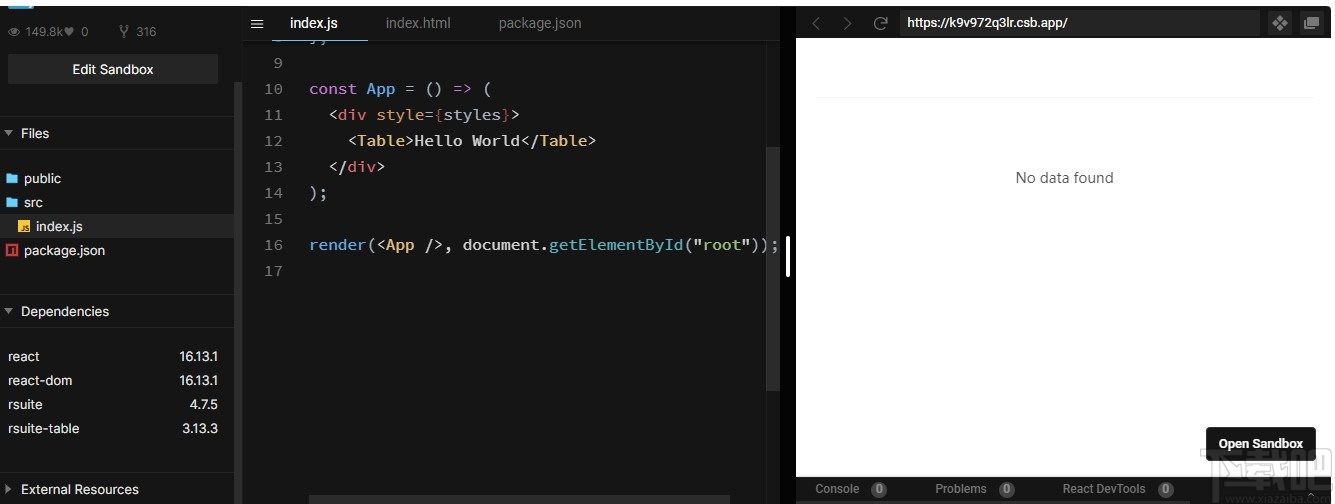
Task: Expand the External Resources section
Action: 9,489
